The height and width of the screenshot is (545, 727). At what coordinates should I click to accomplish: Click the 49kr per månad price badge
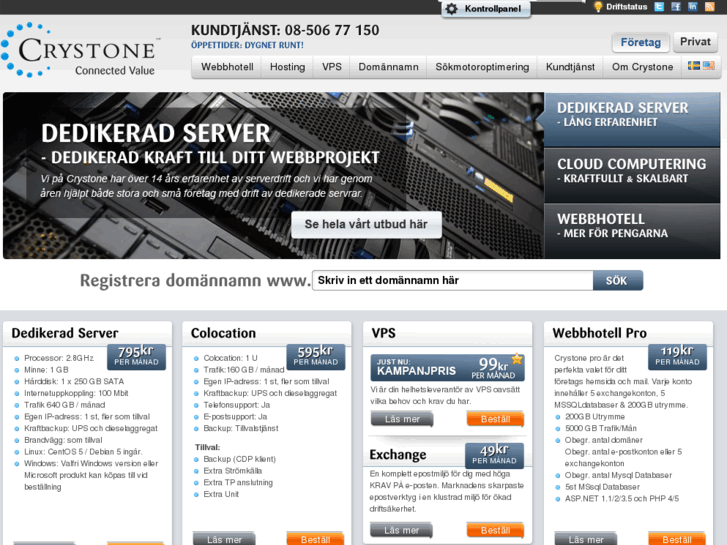coord(494,455)
